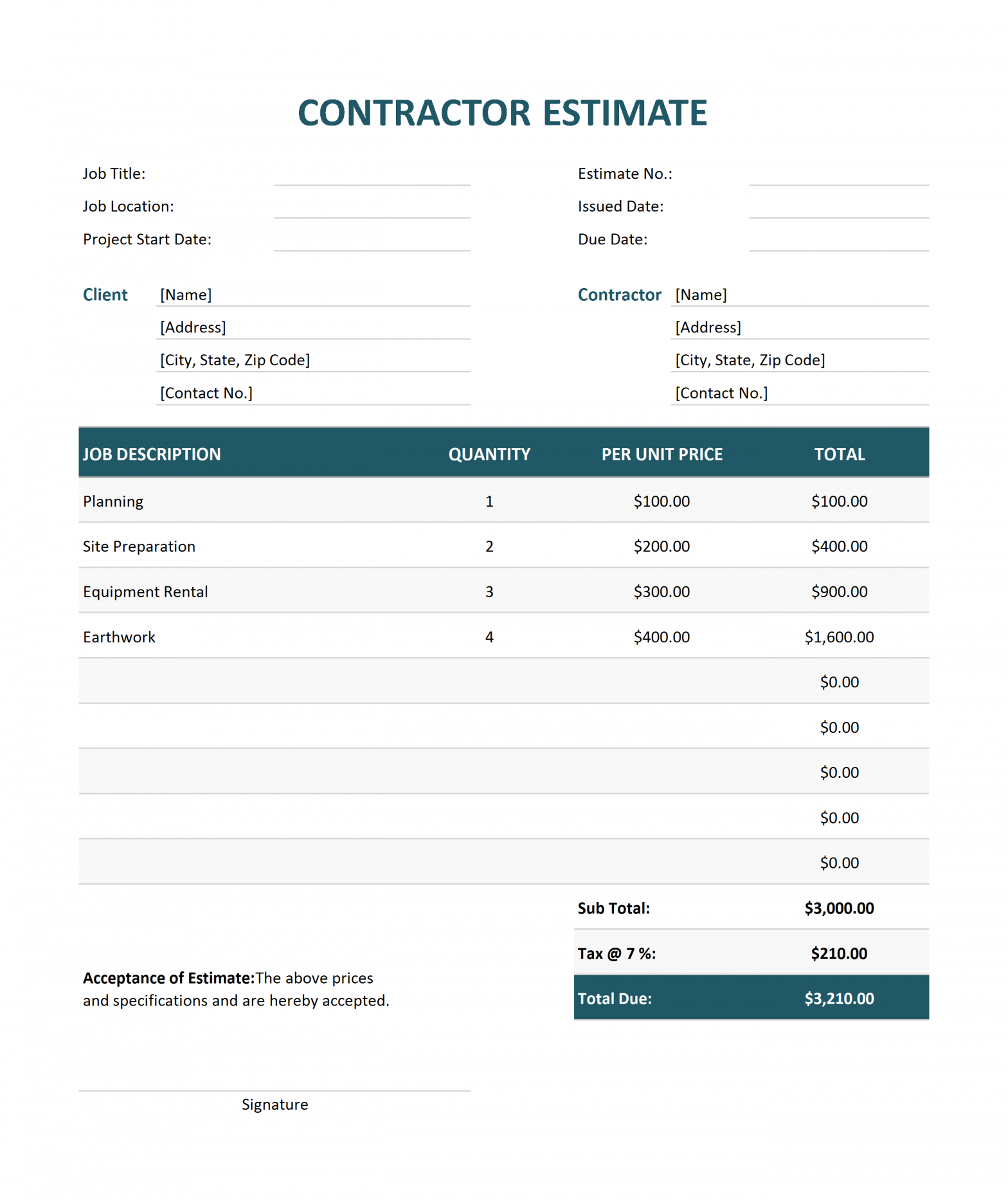Click the Earthwork total $1,600.00 cell
Image resolution: width=1008 pixels, height=1199 pixels.
[839, 637]
